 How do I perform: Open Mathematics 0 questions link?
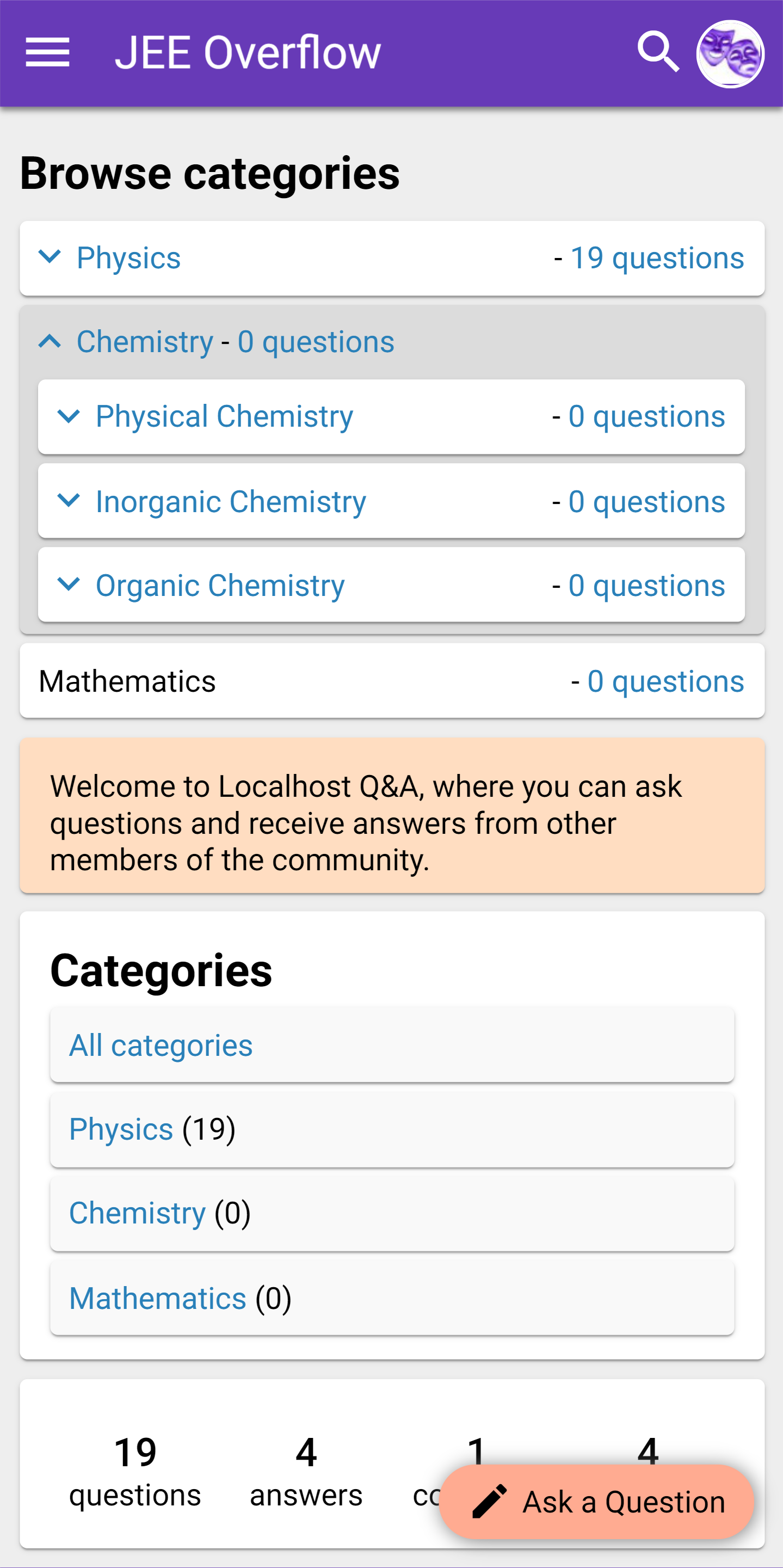coord(665,681)
